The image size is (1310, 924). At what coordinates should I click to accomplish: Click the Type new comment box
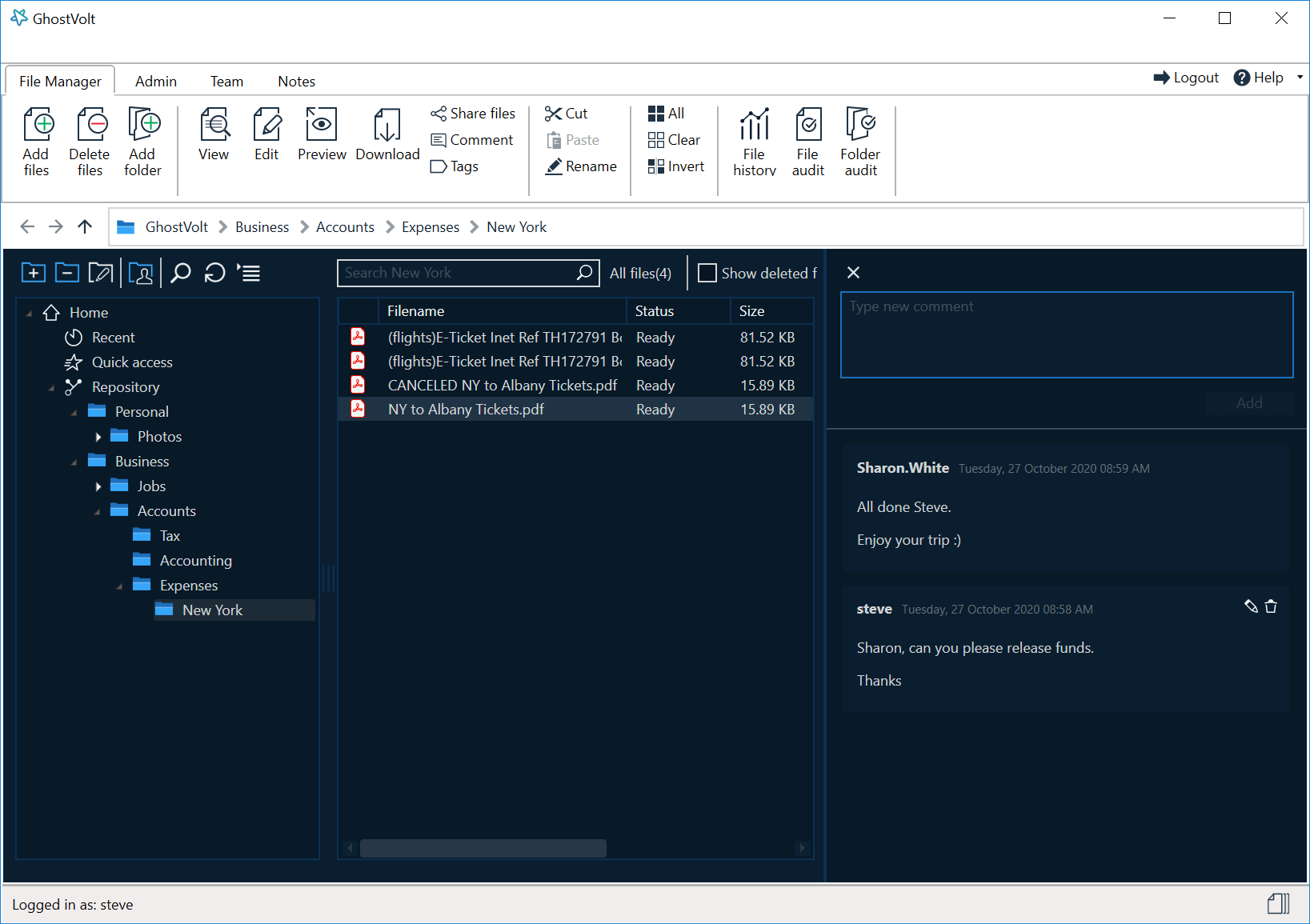(x=1067, y=334)
